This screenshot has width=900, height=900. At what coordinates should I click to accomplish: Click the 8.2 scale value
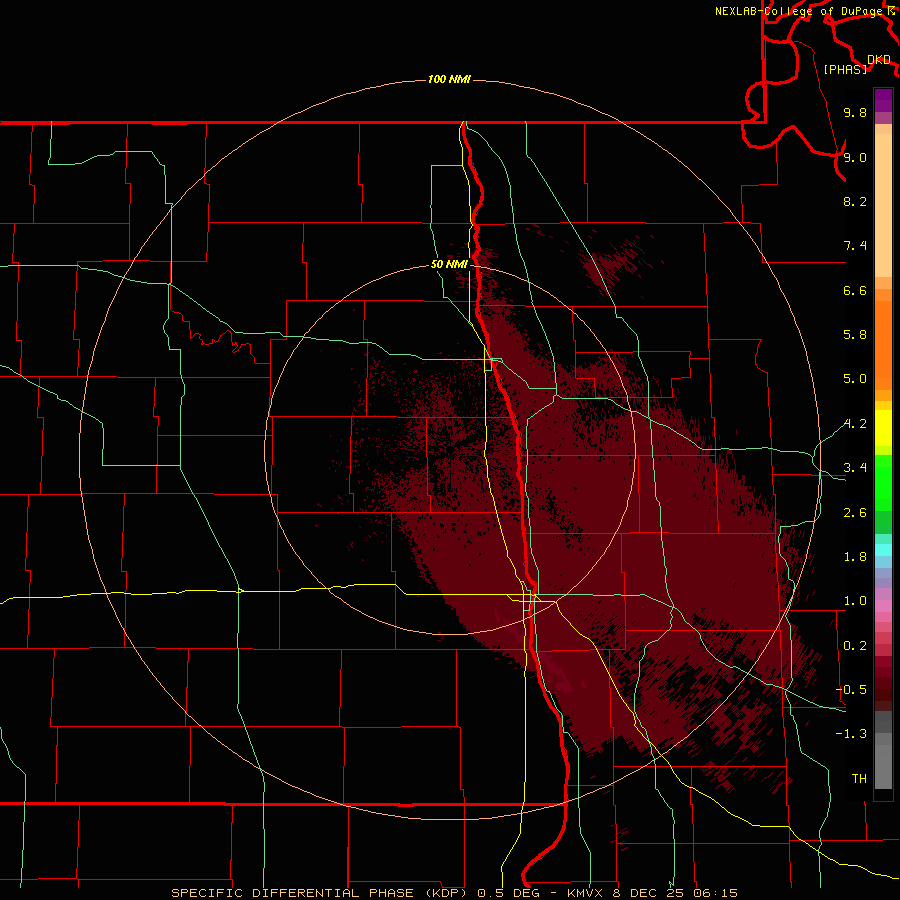coord(855,201)
